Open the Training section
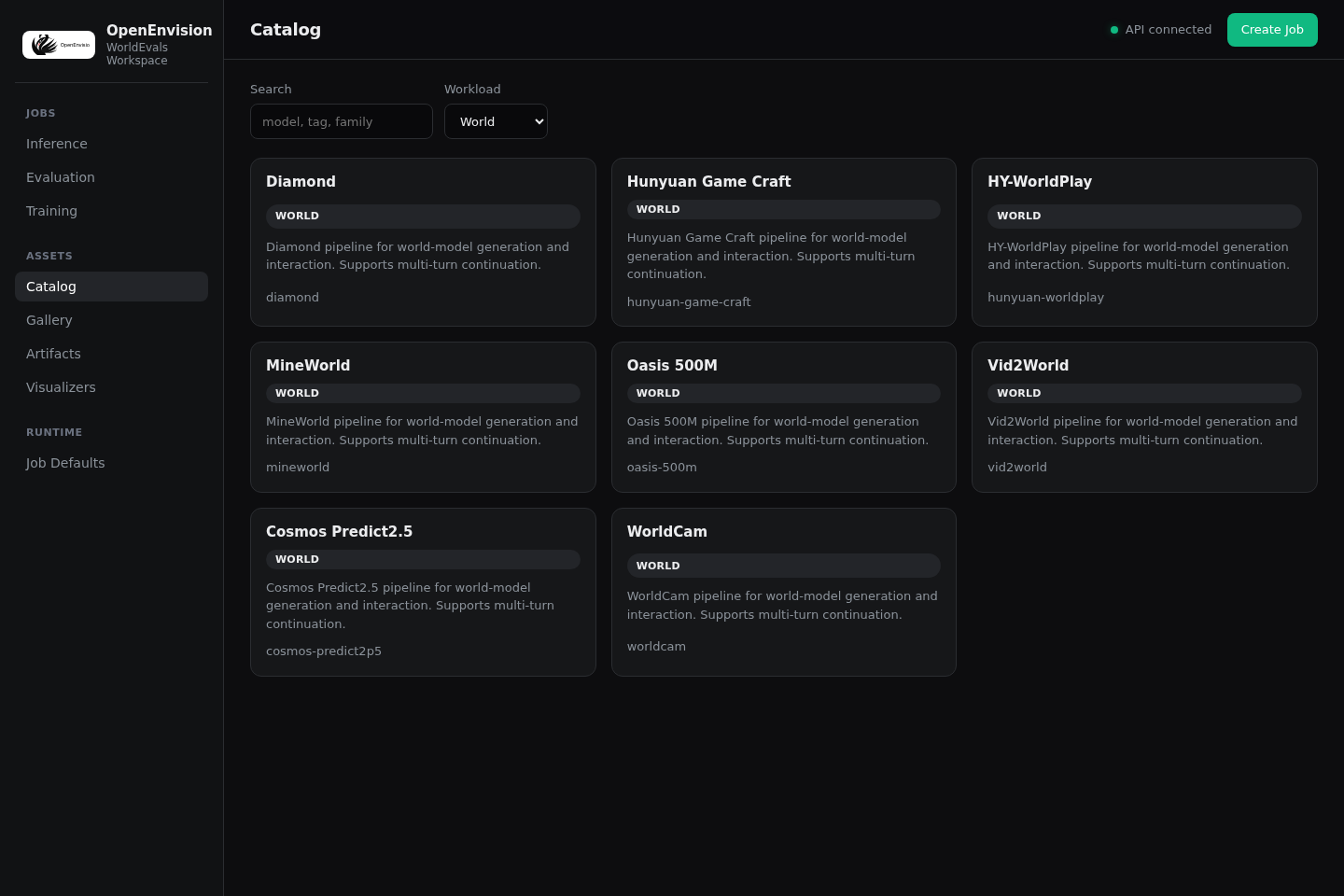Image resolution: width=1344 pixels, height=896 pixels. [x=111, y=211]
